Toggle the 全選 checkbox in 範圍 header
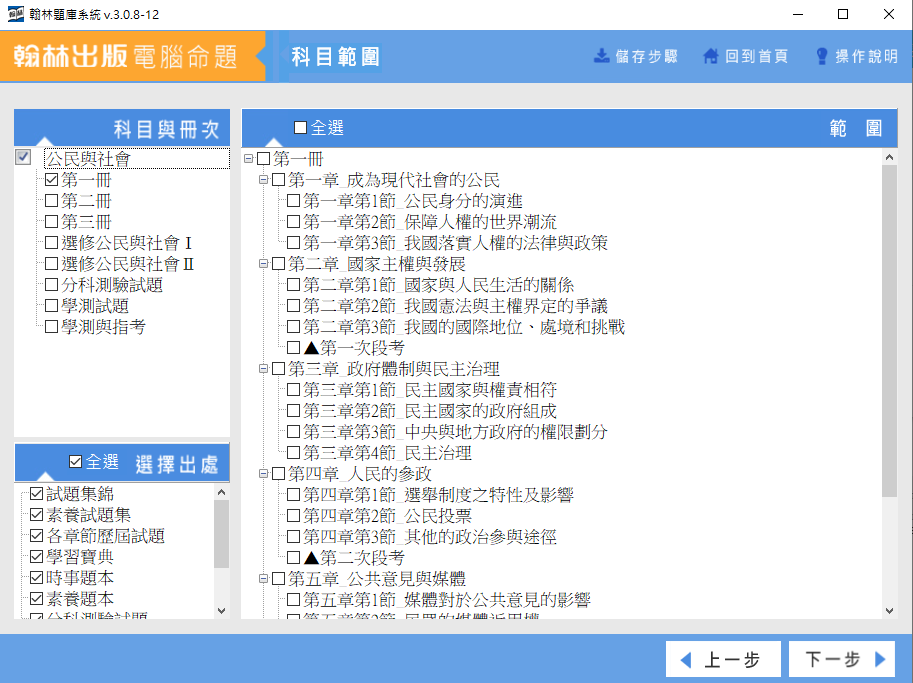 point(301,128)
